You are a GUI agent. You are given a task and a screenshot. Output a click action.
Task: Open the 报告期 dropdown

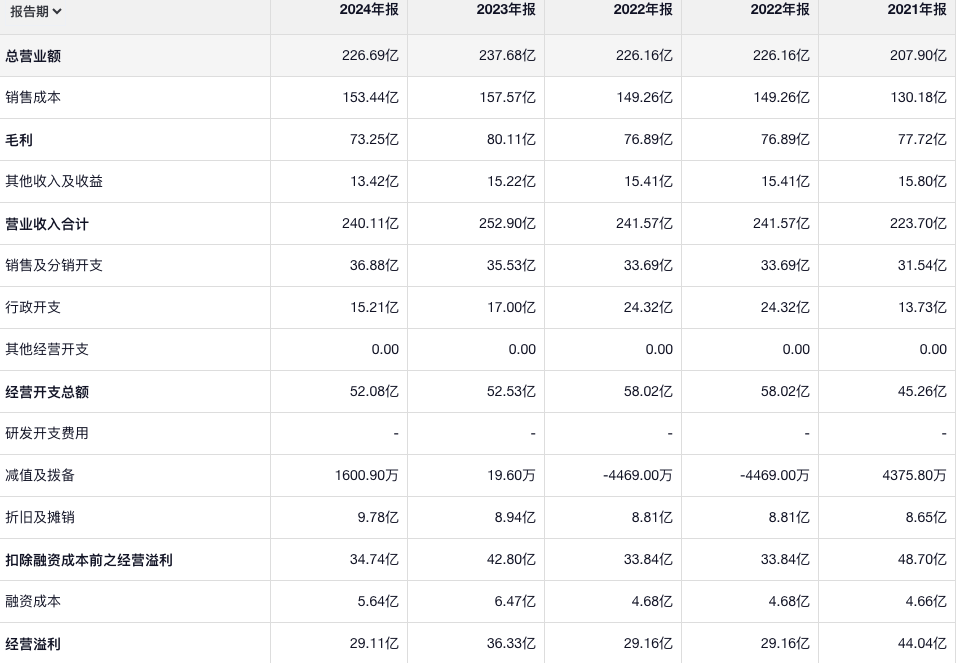(36, 11)
